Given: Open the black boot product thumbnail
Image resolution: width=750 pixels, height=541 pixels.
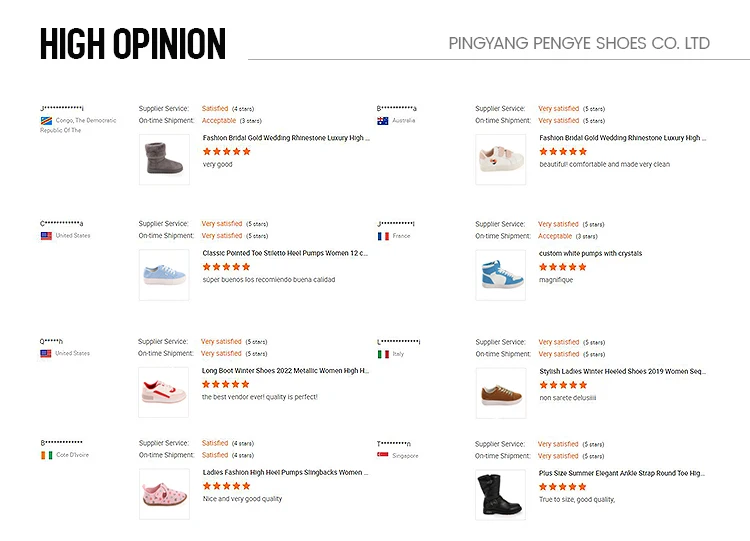Looking at the screenshot, I should click(500, 493).
